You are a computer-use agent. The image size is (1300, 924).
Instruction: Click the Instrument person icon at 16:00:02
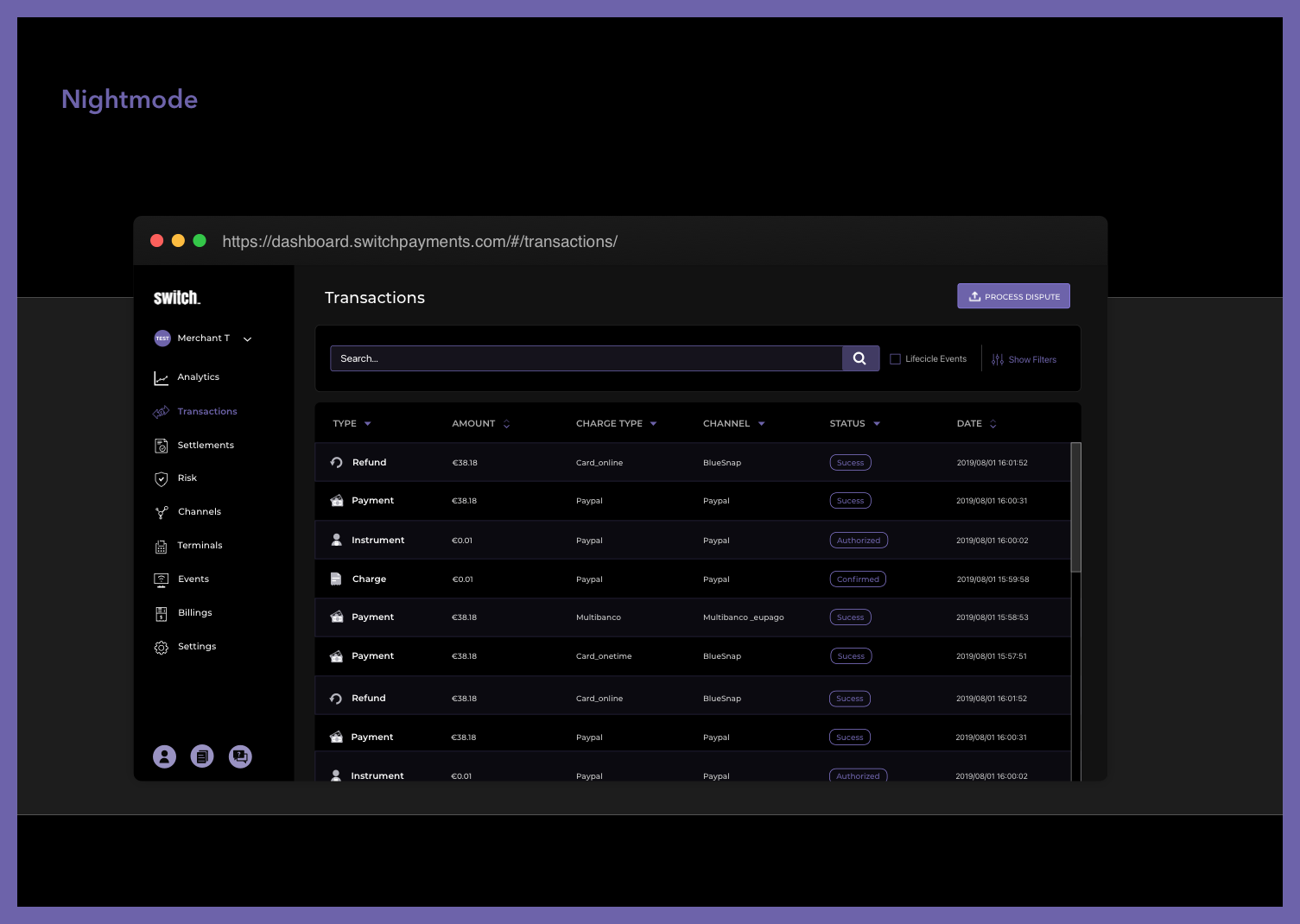[x=336, y=540]
